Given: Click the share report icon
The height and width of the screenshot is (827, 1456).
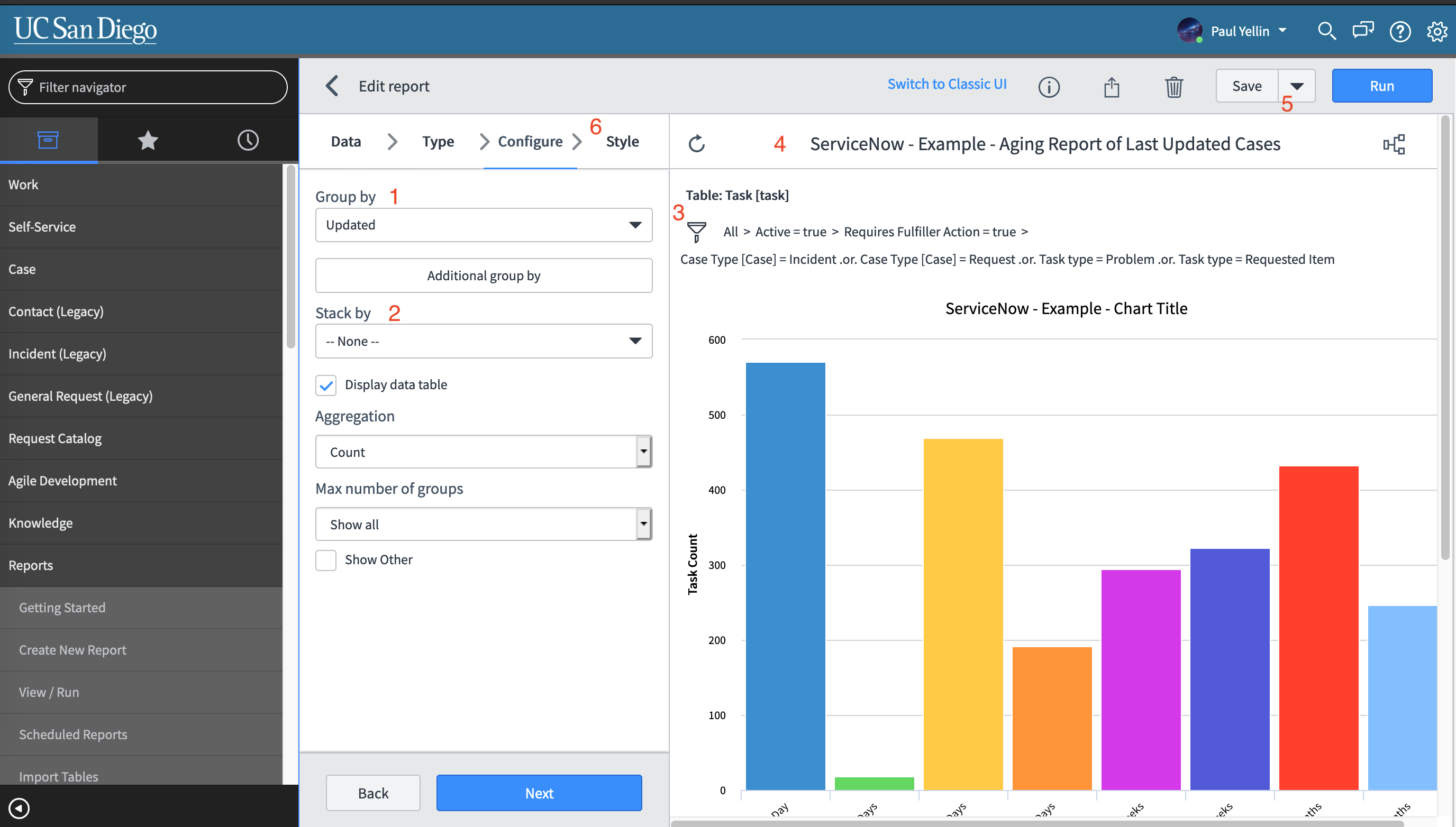Looking at the screenshot, I should (x=1112, y=87).
